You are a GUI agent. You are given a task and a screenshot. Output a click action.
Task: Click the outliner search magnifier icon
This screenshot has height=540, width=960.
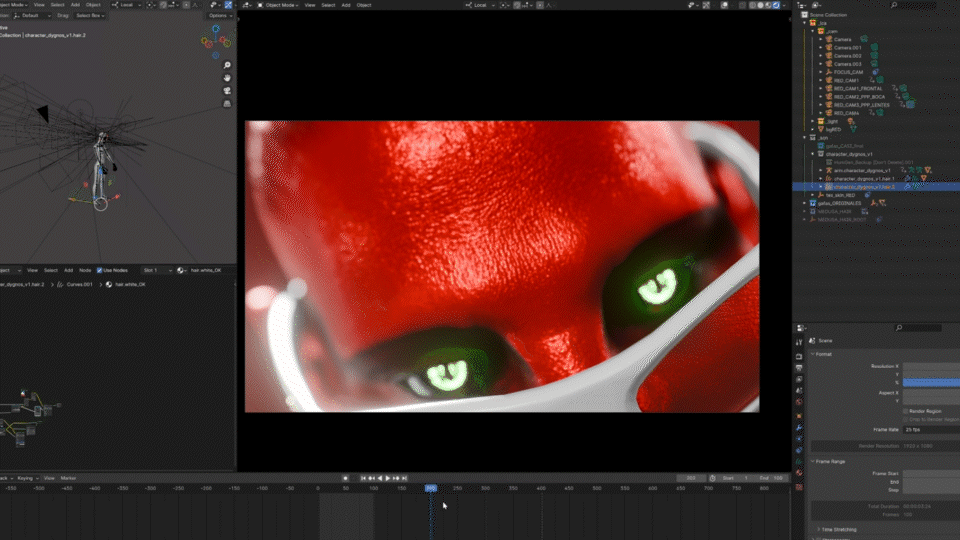tap(894, 5)
